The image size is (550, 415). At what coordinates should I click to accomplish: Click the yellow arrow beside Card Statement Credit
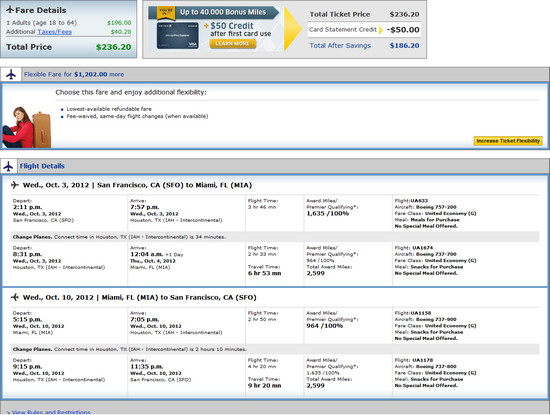[x=381, y=30]
